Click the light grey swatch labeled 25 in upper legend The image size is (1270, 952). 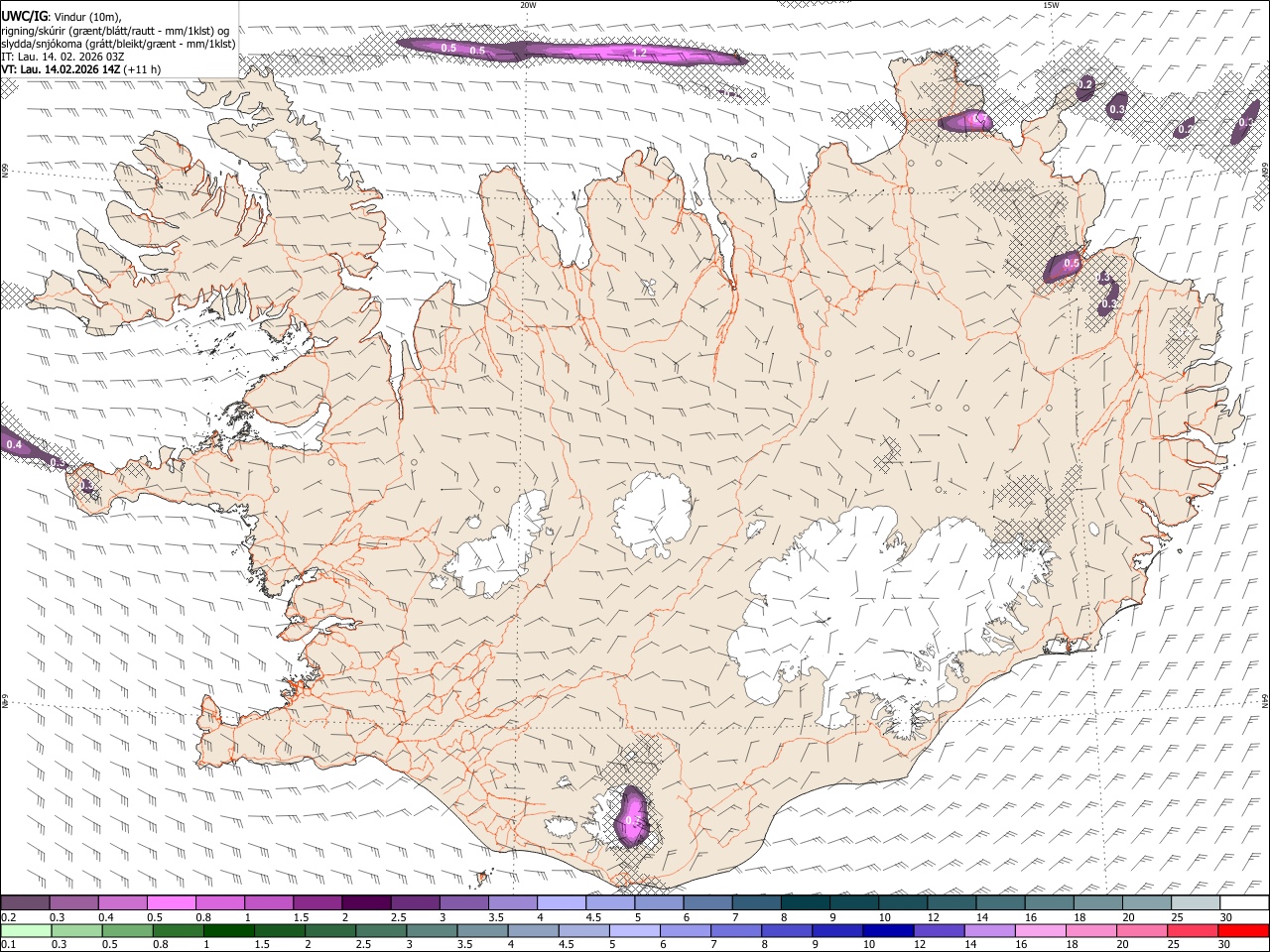coord(1196,902)
